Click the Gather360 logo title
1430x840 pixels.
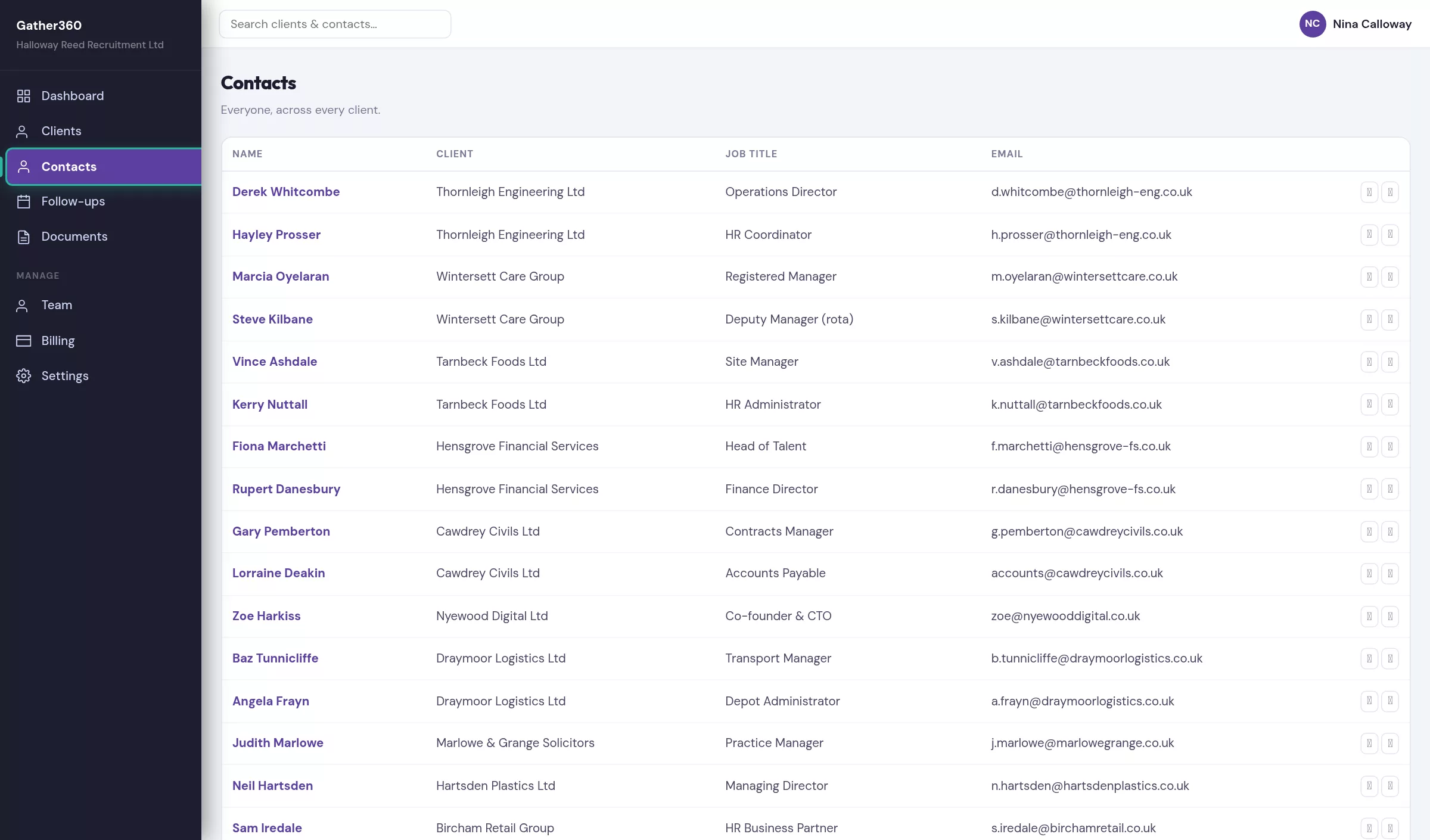pyautogui.click(x=49, y=26)
